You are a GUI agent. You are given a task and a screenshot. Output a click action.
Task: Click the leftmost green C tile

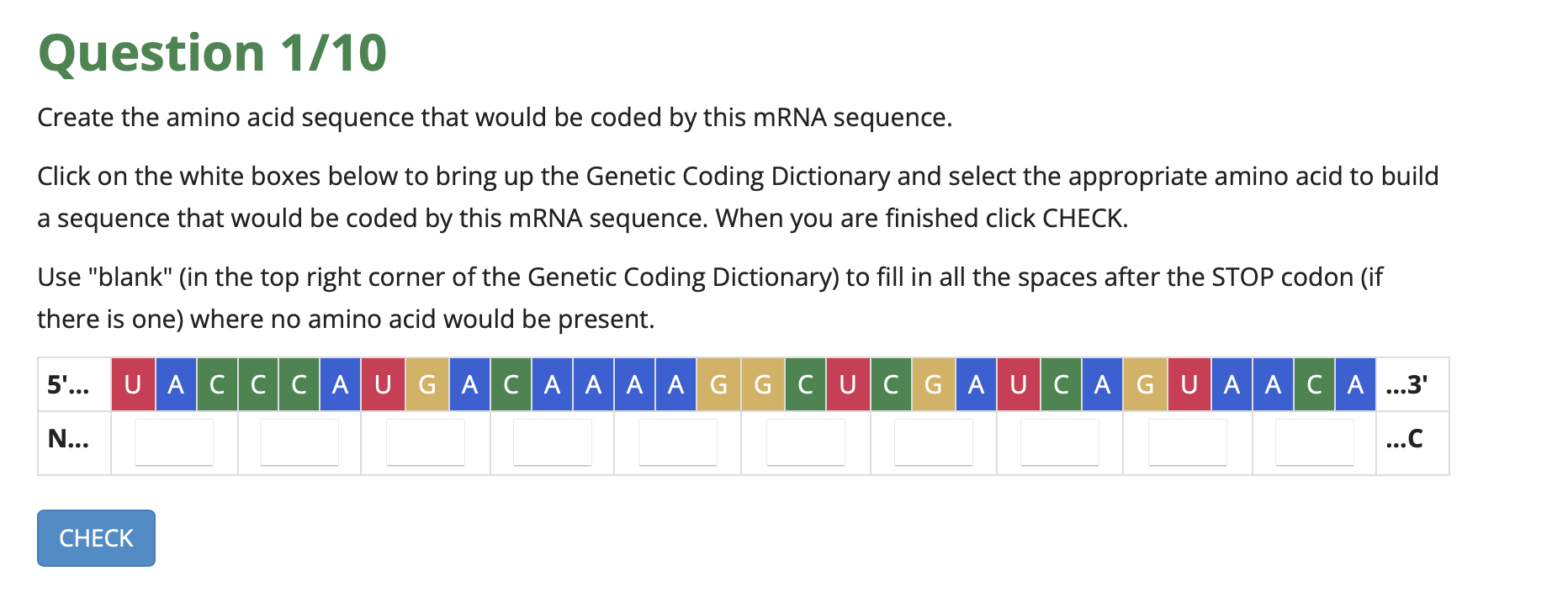217,384
